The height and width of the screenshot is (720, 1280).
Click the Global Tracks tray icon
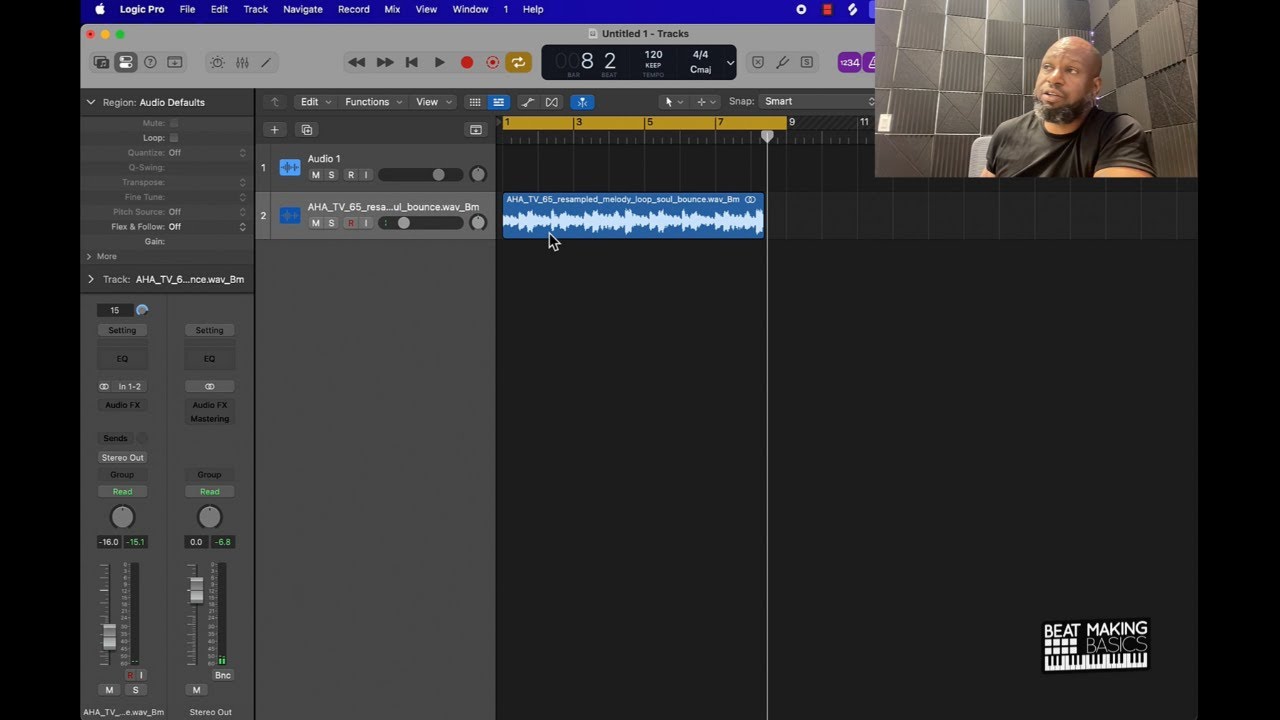click(476, 130)
